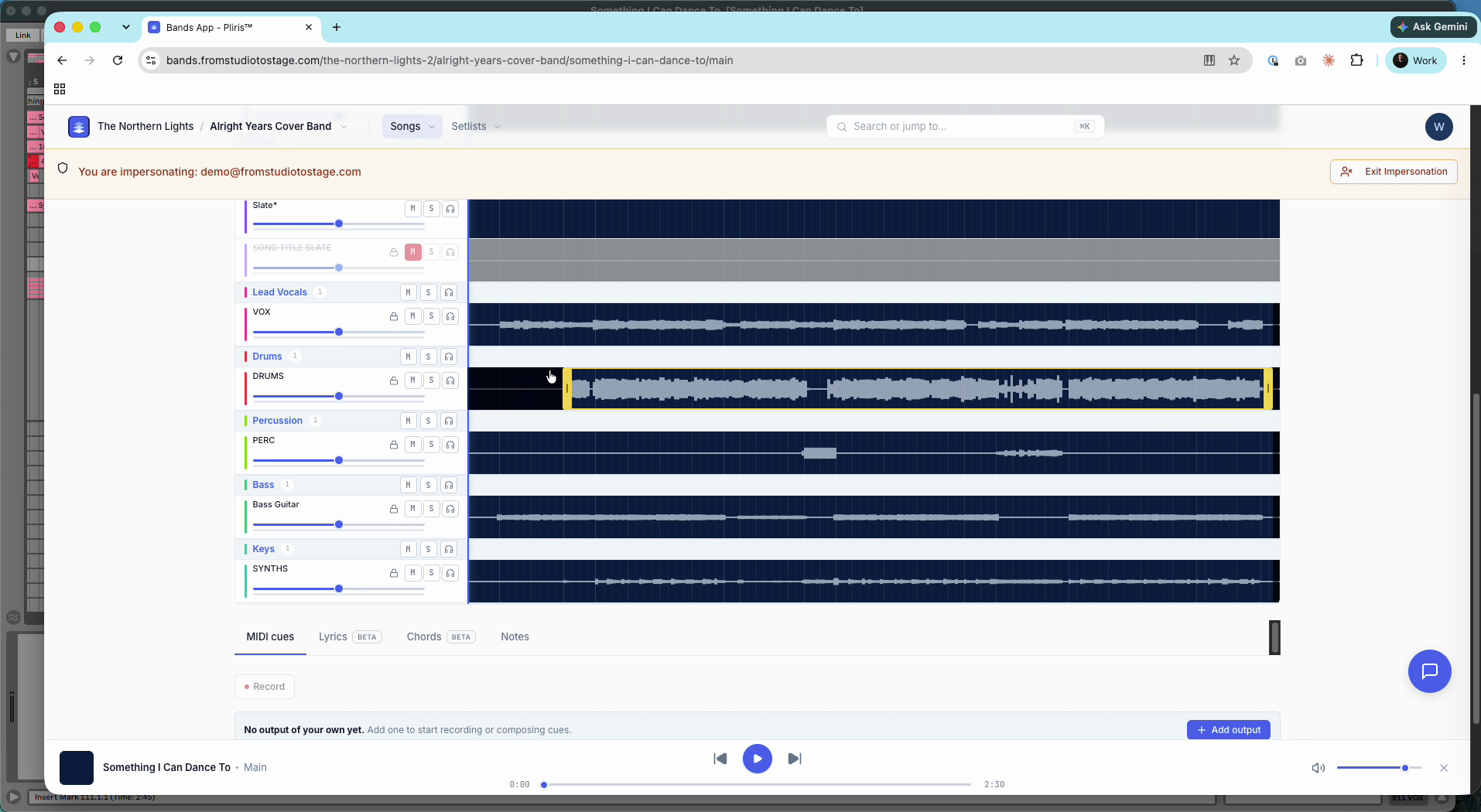Reload the browser page

[118, 60]
